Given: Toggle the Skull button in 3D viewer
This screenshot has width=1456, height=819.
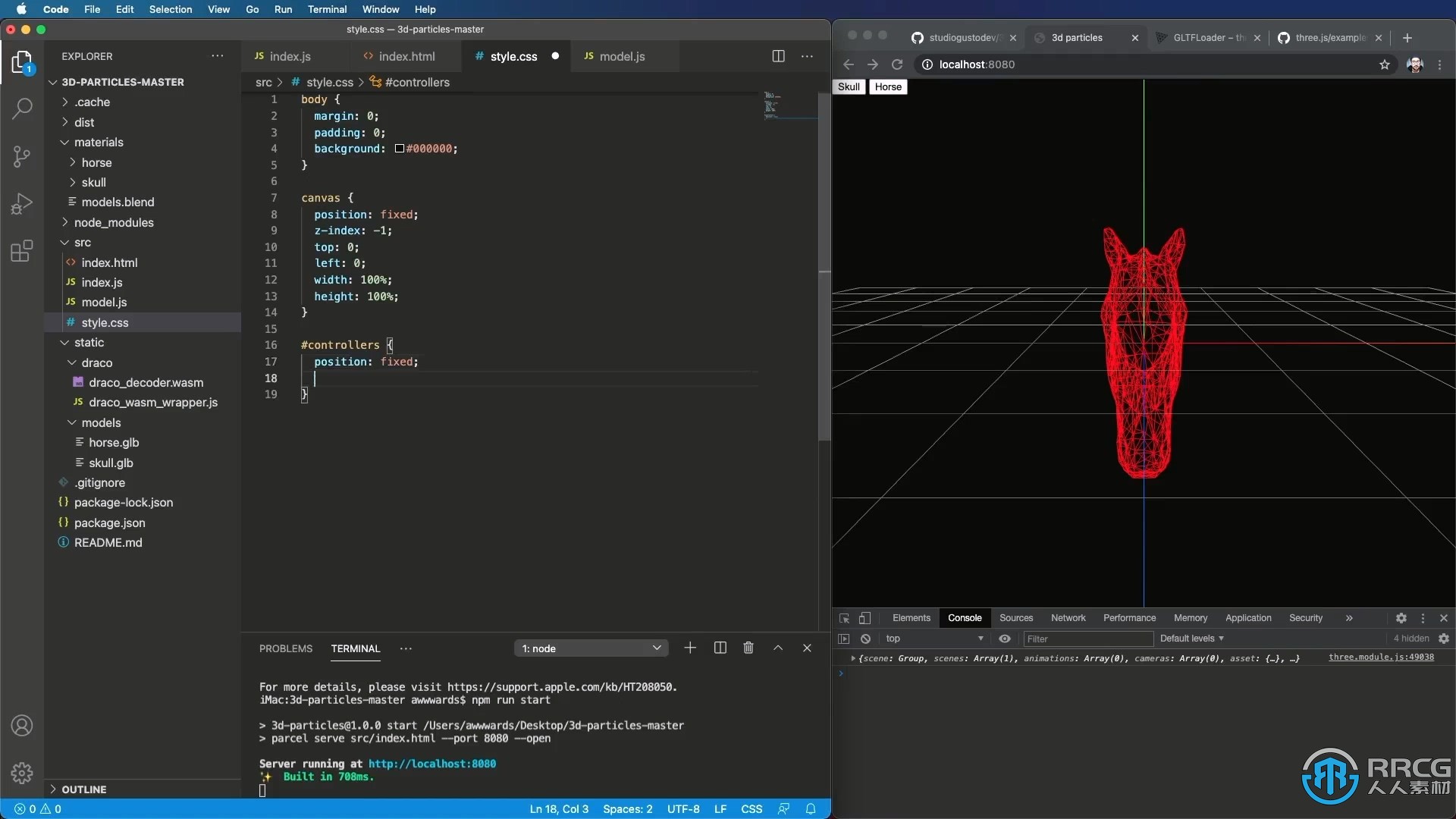Looking at the screenshot, I should pyautogui.click(x=849, y=87).
